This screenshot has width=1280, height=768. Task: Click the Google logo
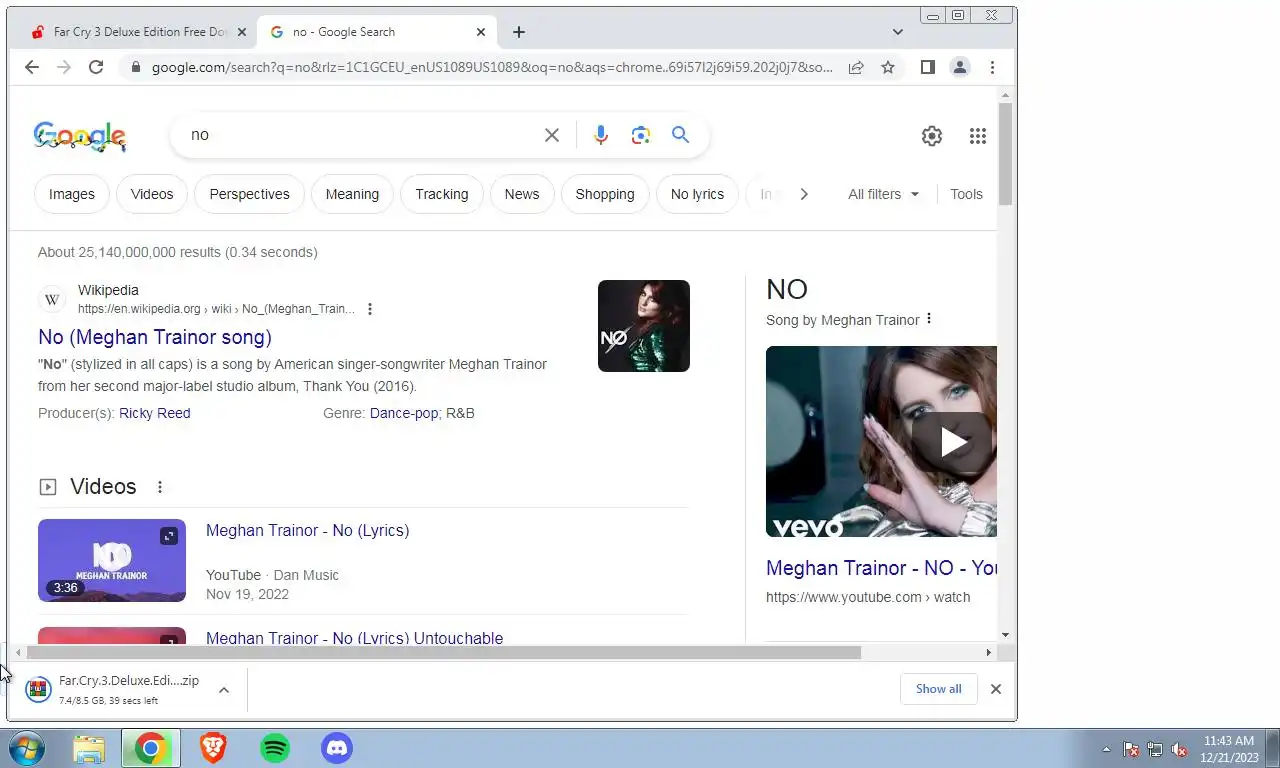point(80,135)
